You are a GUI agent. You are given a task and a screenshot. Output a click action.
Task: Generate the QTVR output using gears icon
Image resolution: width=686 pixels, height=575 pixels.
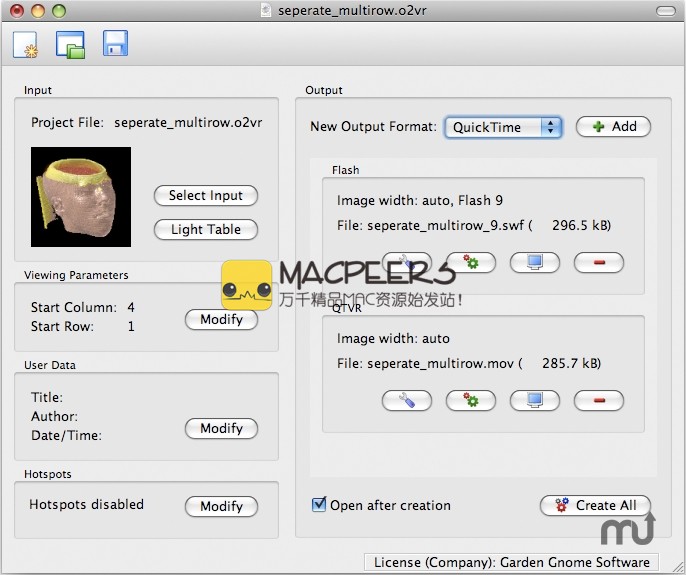coord(471,400)
